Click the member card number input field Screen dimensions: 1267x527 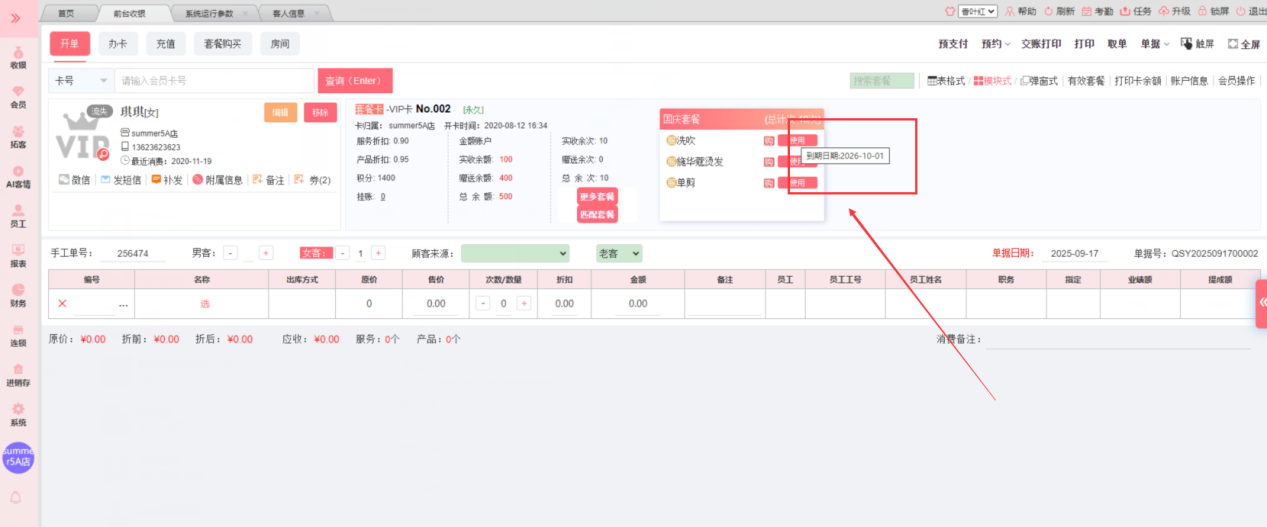[x=214, y=81]
